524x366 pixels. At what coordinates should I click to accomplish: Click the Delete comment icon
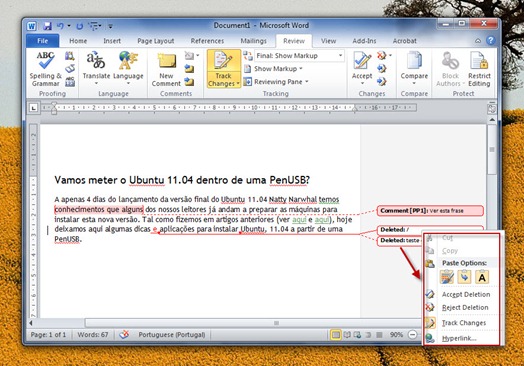pyautogui.click(x=189, y=55)
